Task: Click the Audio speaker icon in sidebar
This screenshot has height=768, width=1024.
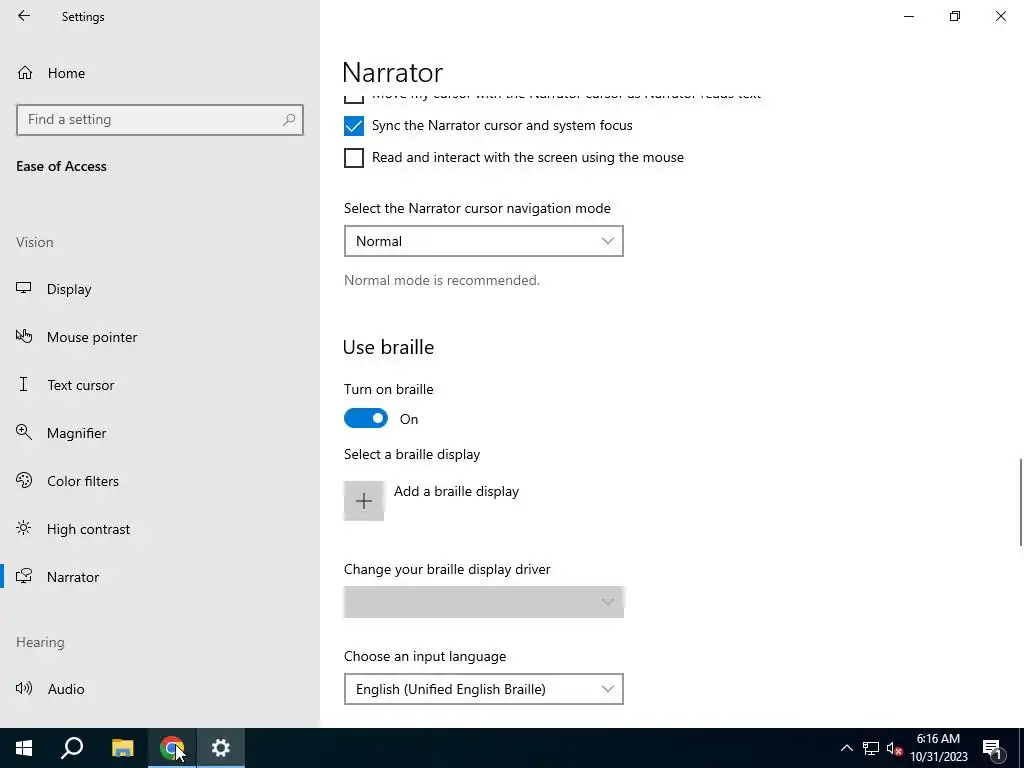Action: (x=24, y=688)
